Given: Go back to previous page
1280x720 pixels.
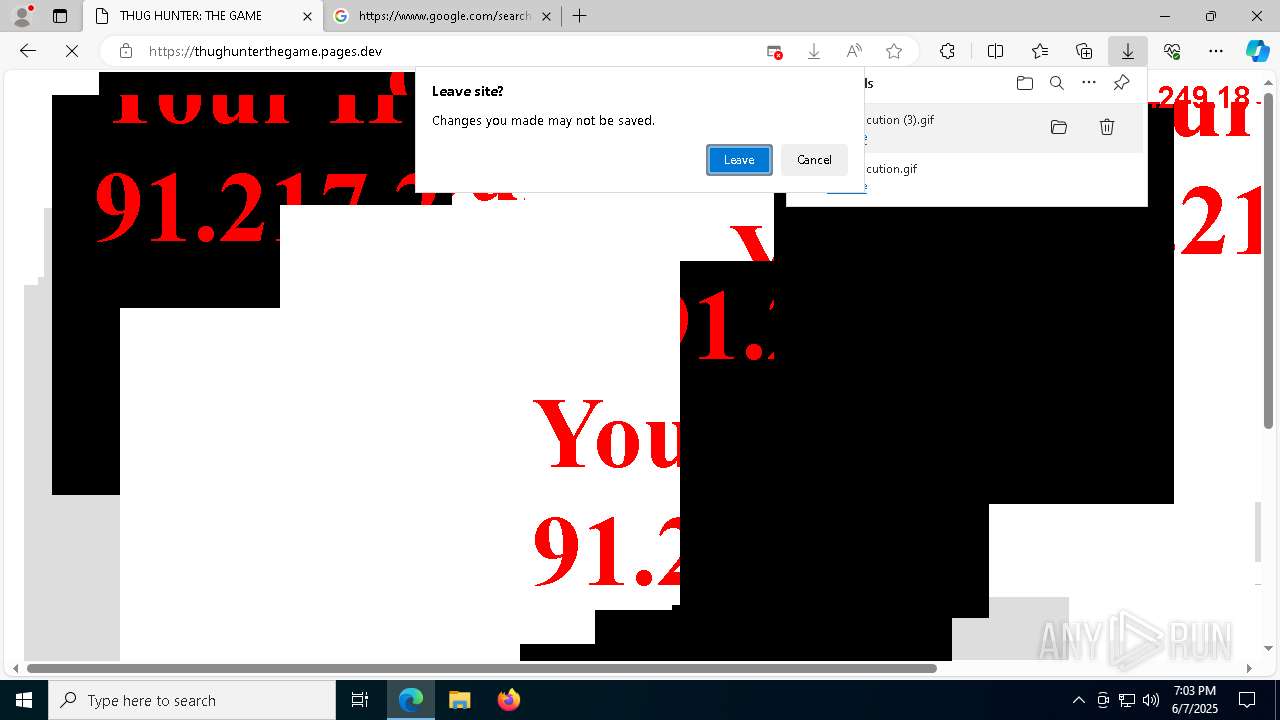Looking at the screenshot, I should point(28,51).
